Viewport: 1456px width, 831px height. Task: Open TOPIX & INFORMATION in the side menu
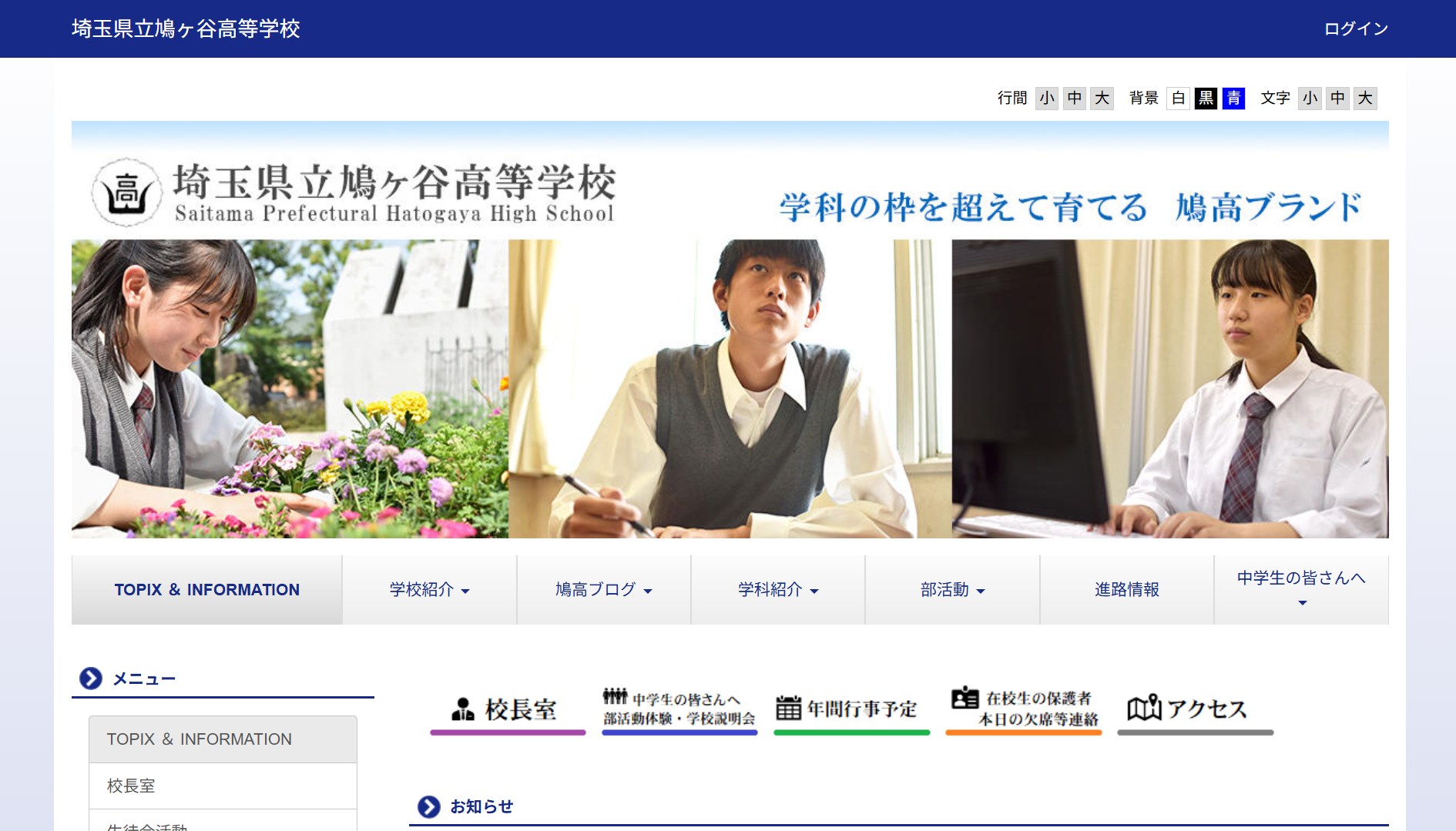223,739
